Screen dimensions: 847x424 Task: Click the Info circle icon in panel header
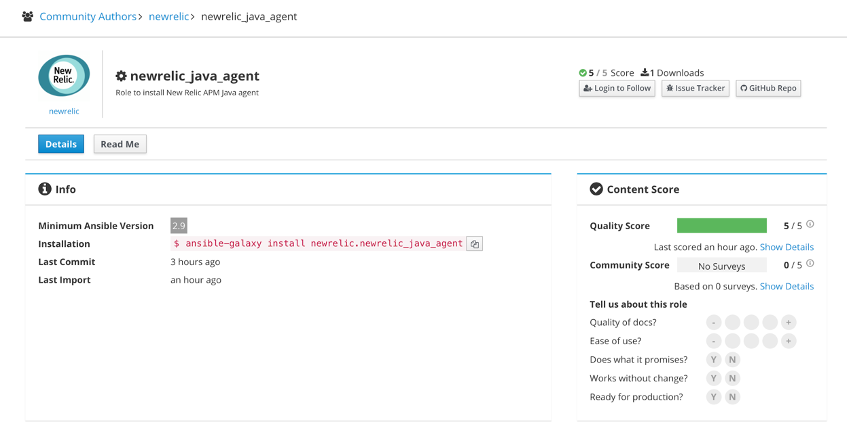click(x=44, y=189)
